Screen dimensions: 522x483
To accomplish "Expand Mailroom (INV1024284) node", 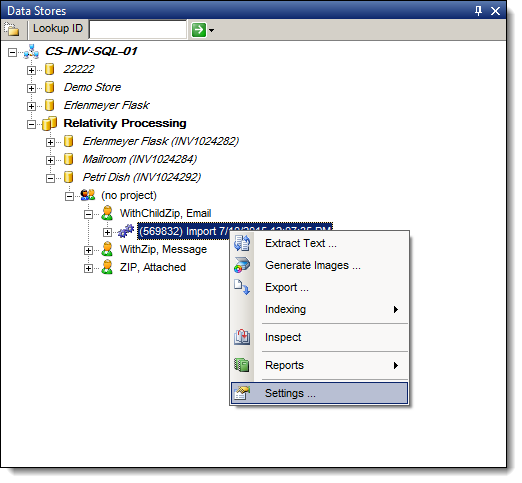I will 50,160.
